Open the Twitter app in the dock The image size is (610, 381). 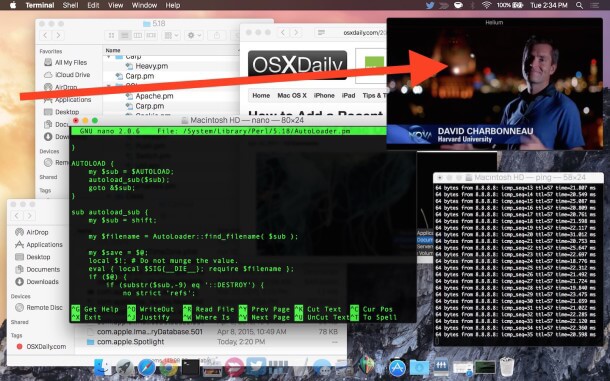[256, 367]
